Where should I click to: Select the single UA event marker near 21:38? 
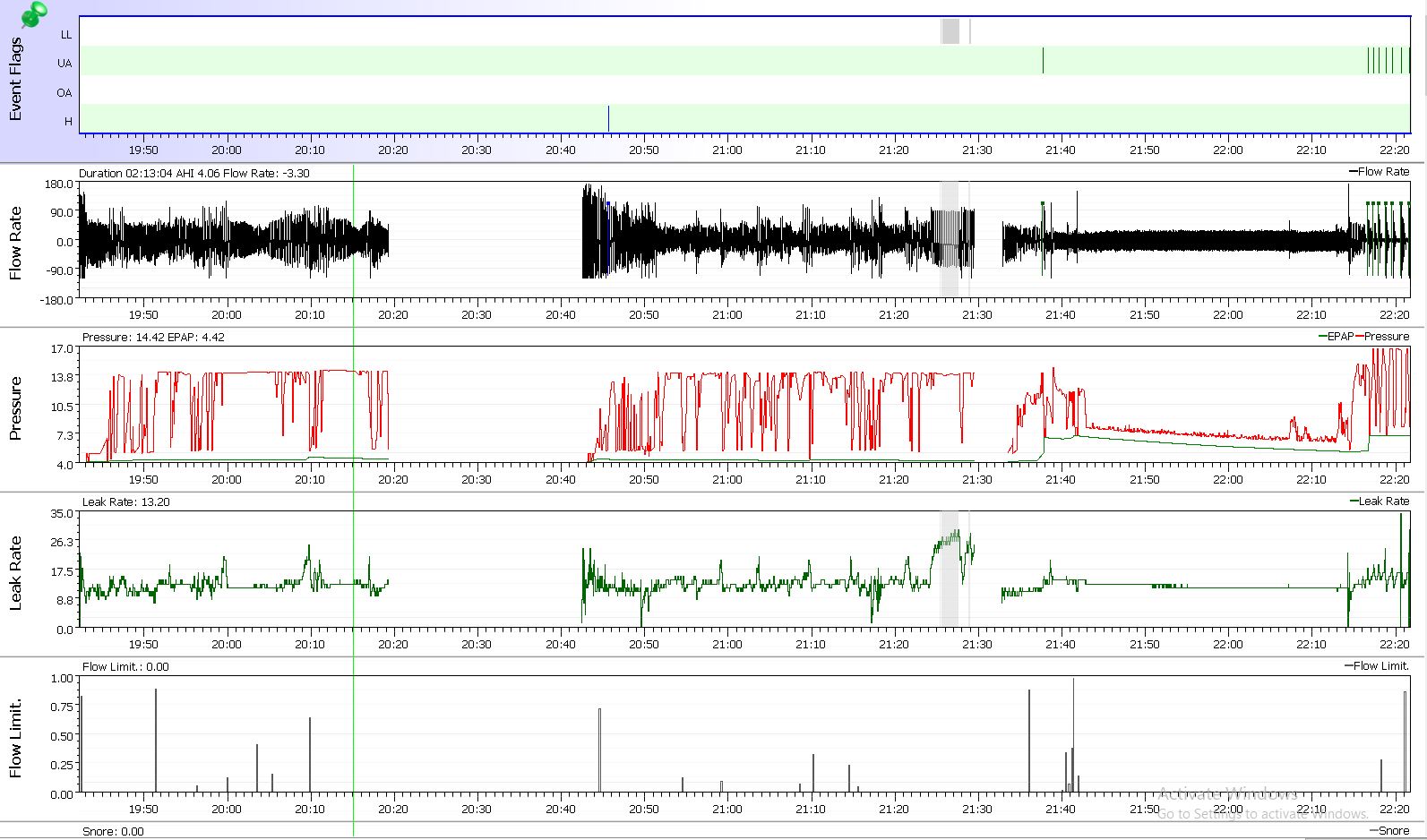pos(1043,60)
